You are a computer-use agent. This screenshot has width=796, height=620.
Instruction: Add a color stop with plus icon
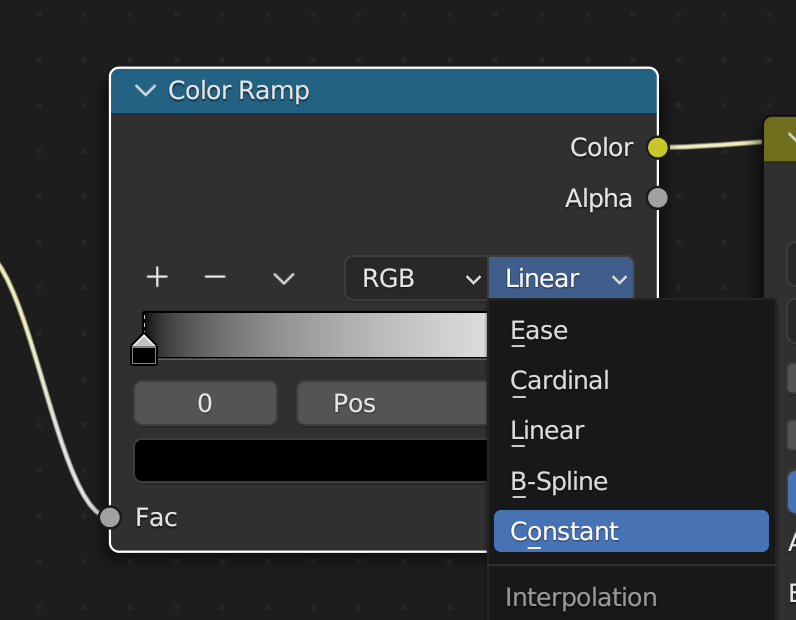click(157, 277)
